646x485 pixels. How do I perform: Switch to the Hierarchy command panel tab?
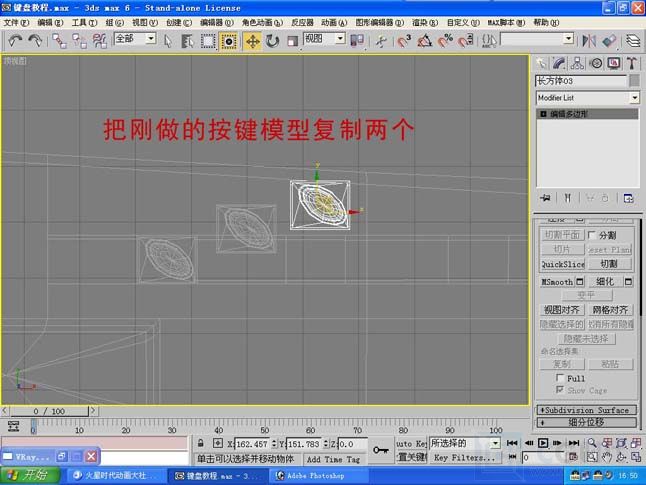(577, 63)
